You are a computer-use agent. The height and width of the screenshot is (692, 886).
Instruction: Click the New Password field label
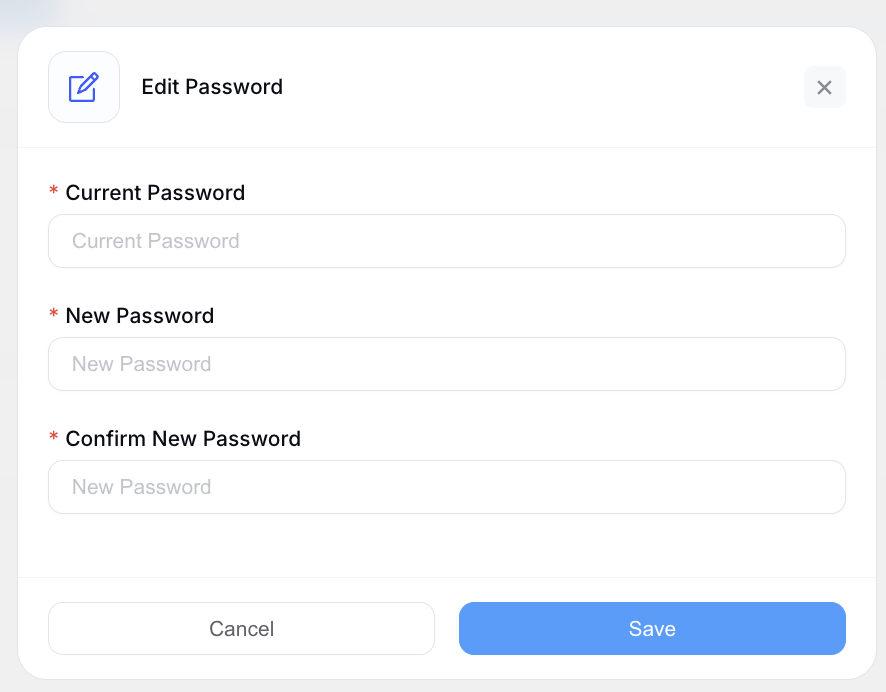point(139,315)
